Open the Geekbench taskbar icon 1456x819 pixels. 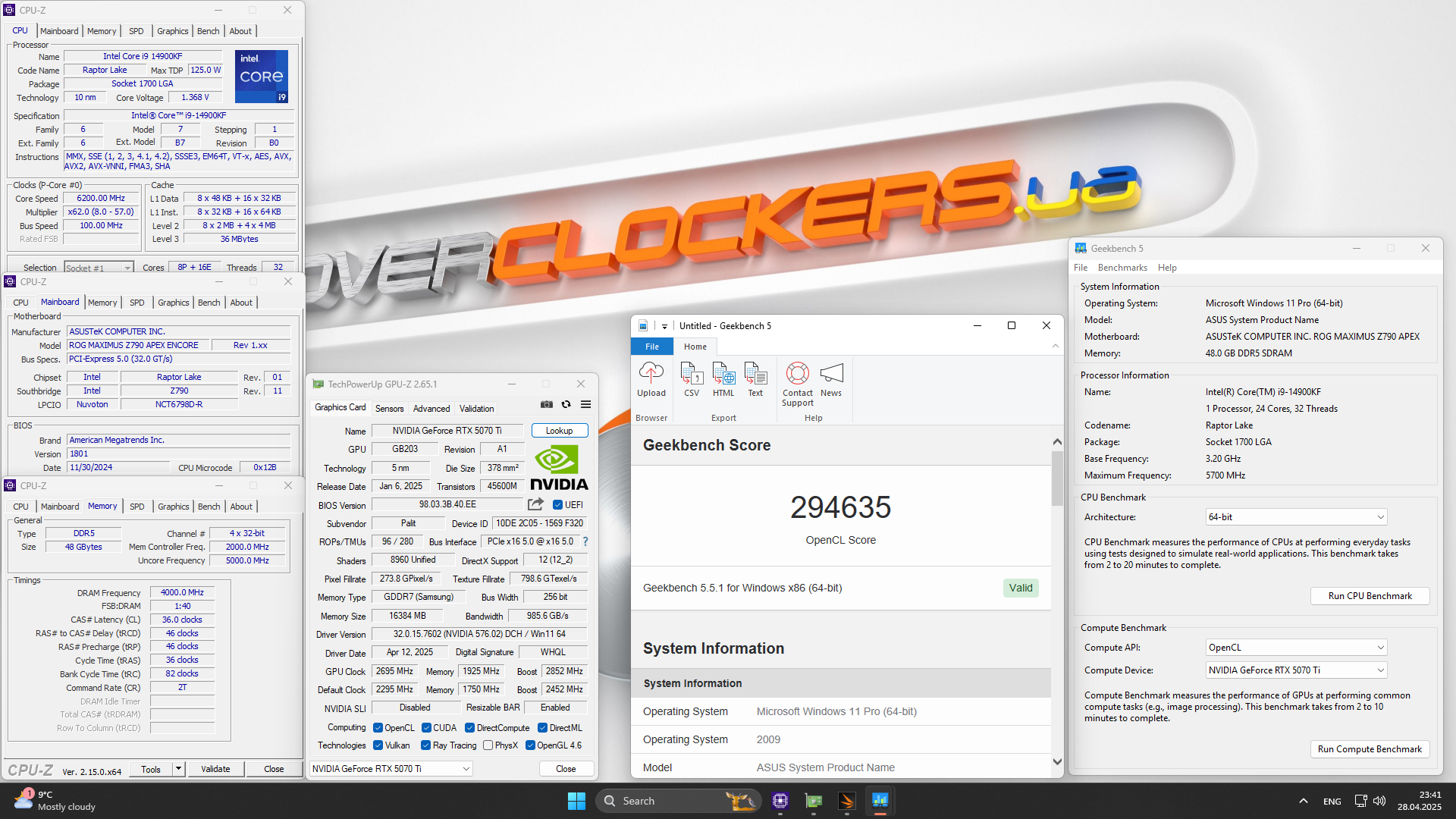tap(880, 801)
